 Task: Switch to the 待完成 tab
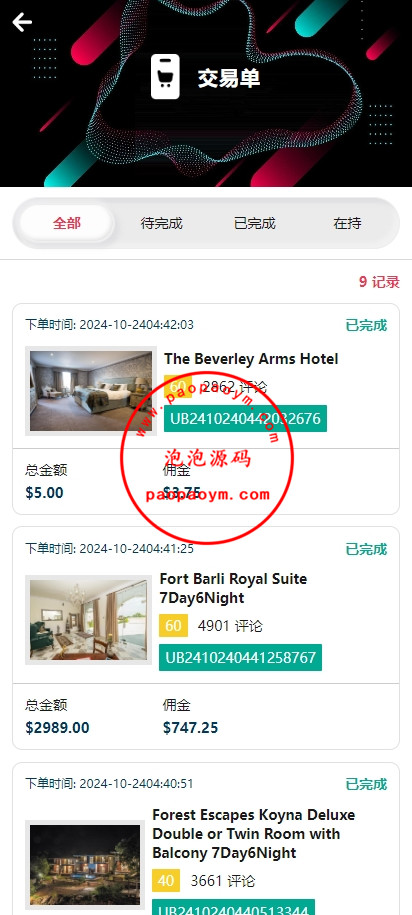pyautogui.click(x=162, y=223)
